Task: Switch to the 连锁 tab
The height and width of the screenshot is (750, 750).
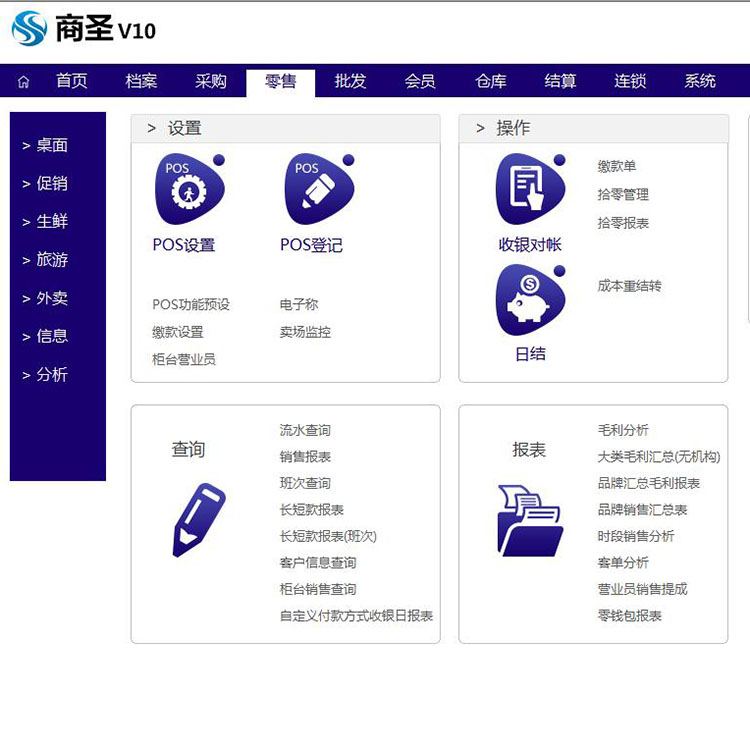Action: tap(630, 81)
